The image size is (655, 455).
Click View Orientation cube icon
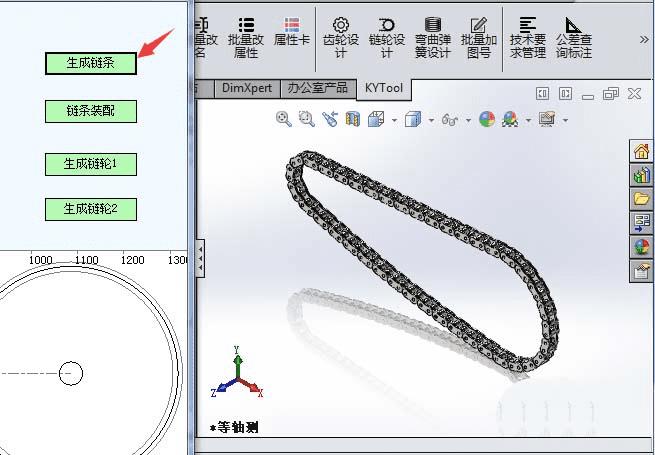(x=376, y=119)
